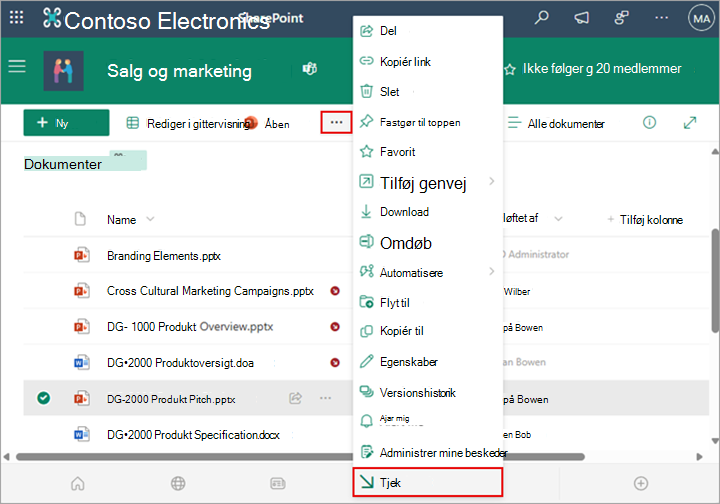The image size is (720, 504).
Task: Click the globe icon in bottom bar
Action: (178, 483)
